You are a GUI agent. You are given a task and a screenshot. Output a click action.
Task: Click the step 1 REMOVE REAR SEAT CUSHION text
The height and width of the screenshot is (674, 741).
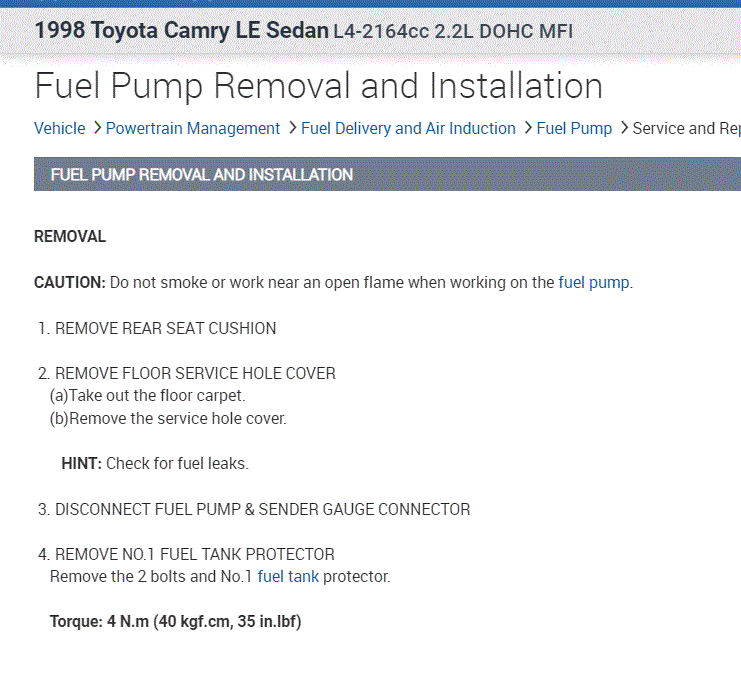(x=165, y=328)
